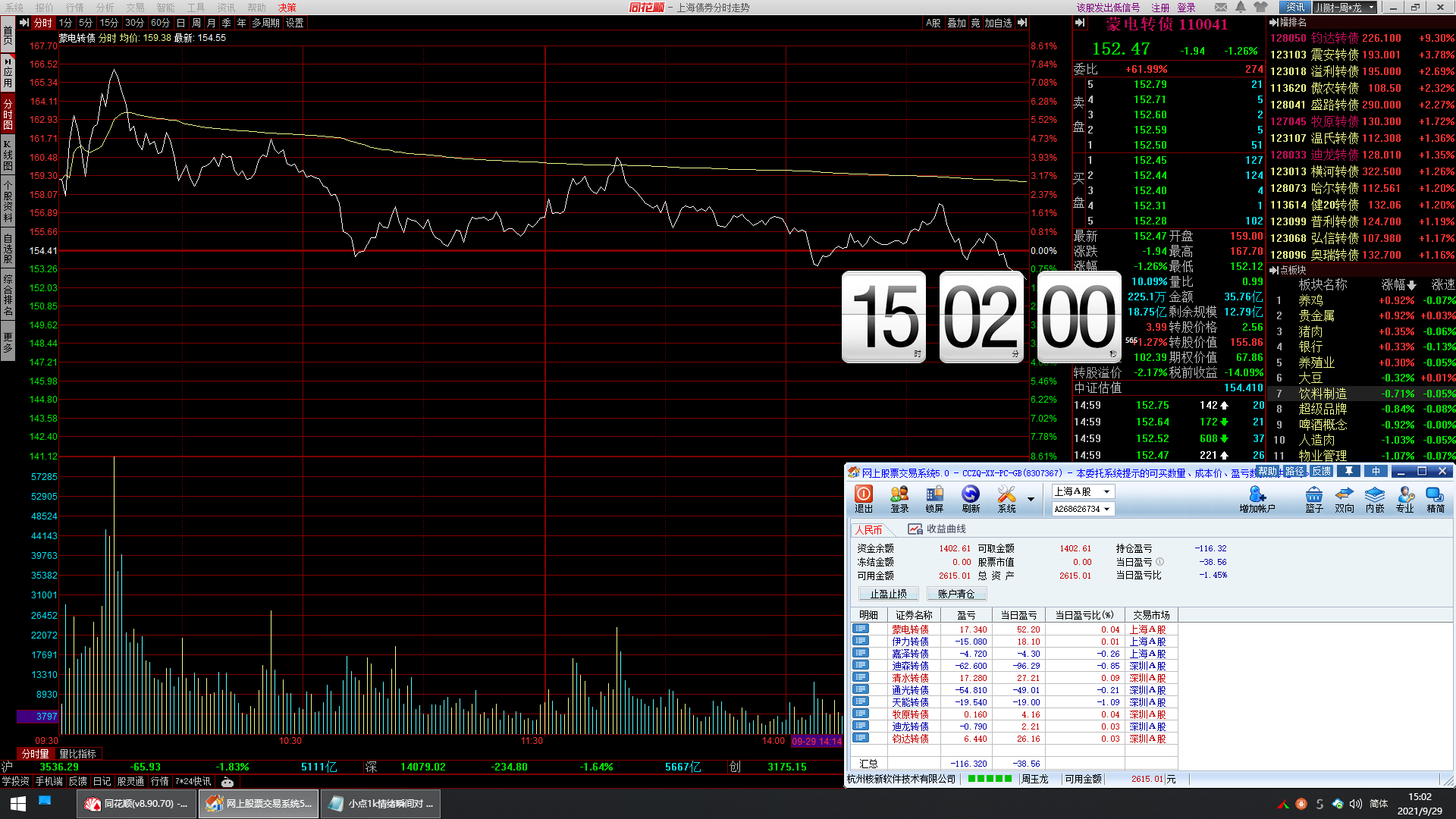Image resolution: width=1456 pixels, height=819 pixels.
Task: Open the 分析 menu
Action: click(x=105, y=7)
